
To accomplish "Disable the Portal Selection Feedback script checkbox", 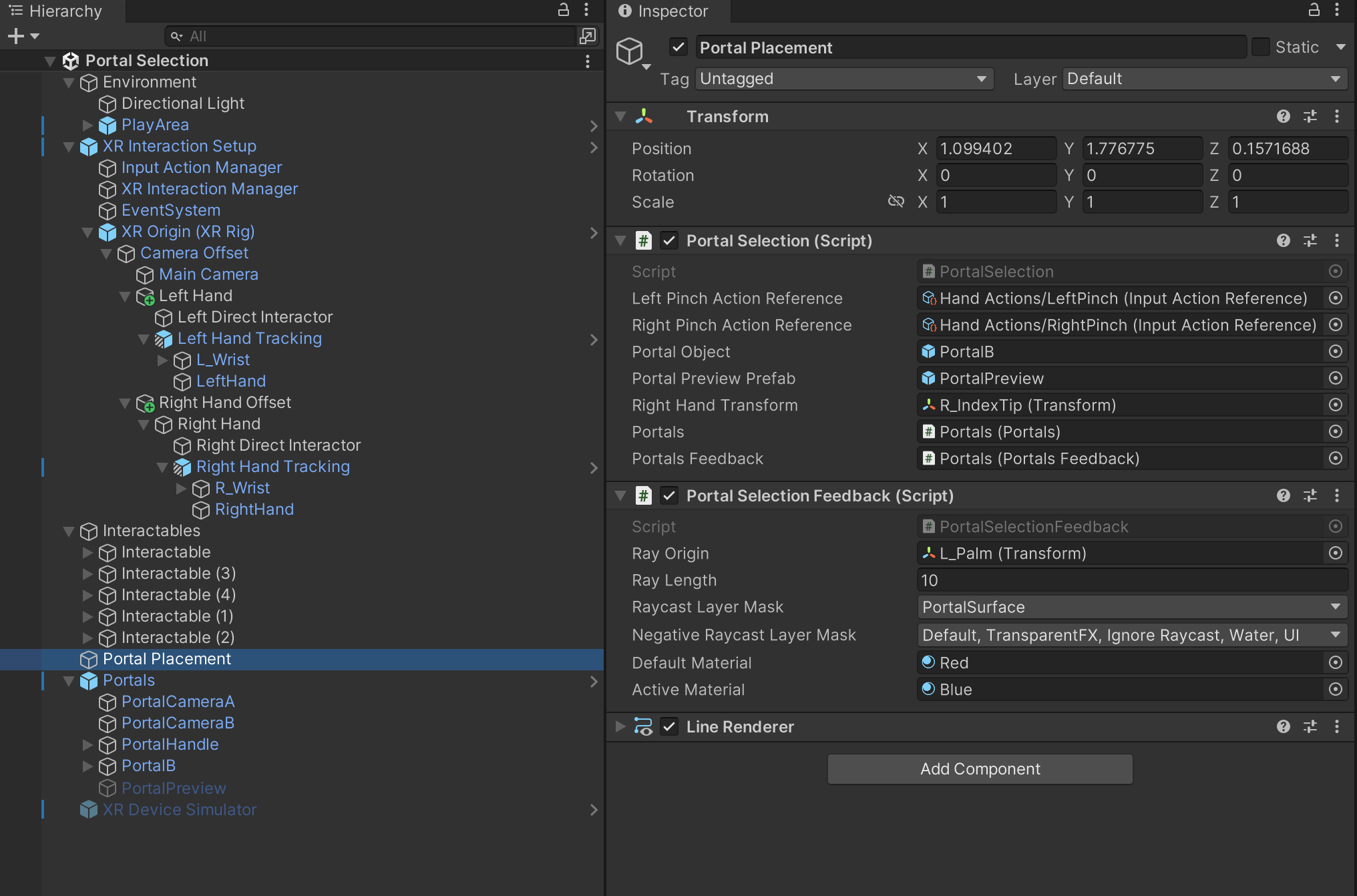I will coord(669,496).
